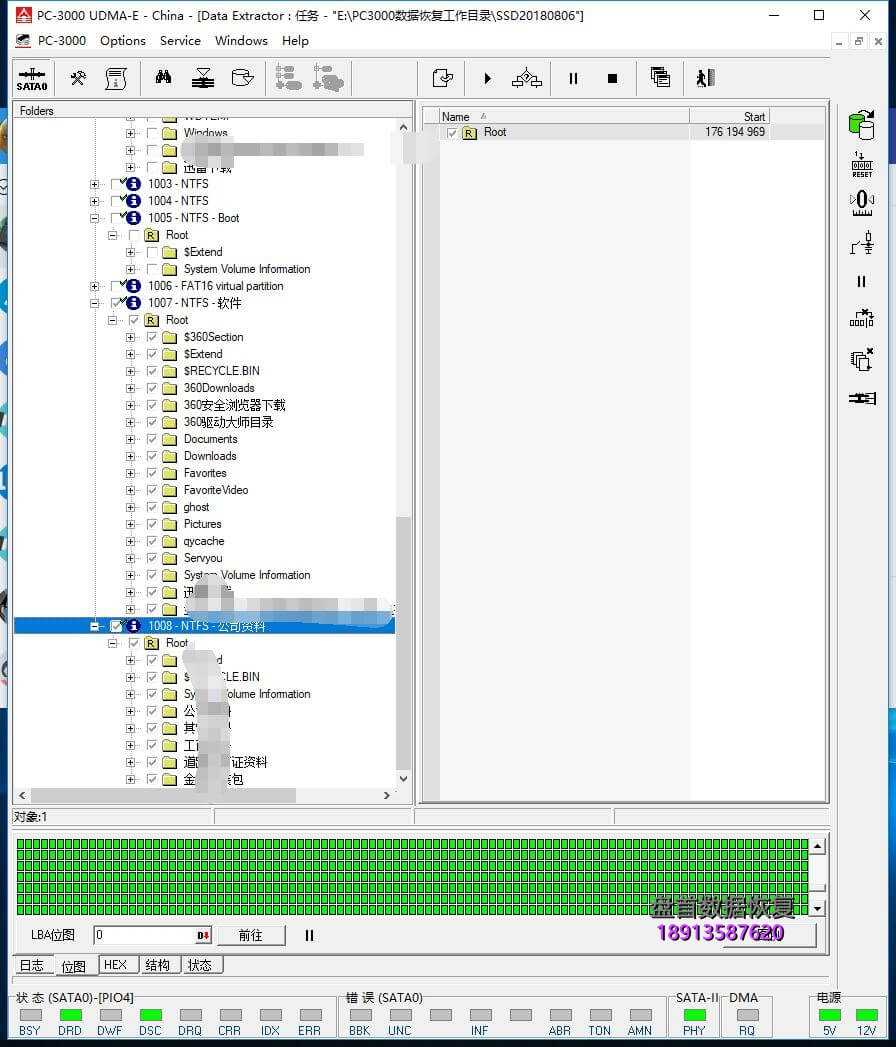Toggle checkbox for 360Downloads folder

pyautogui.click(x=152, y=388)
